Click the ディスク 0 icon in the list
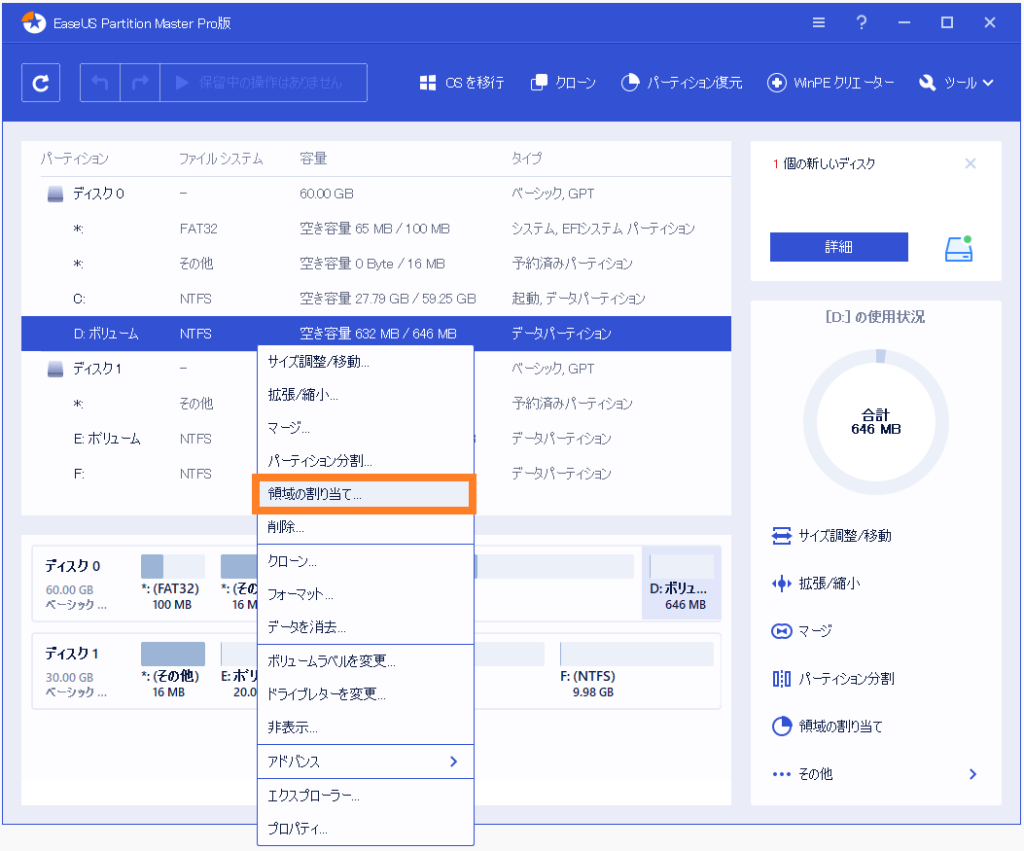This screenshot has width=1024, height=851. tap(56, 193)
